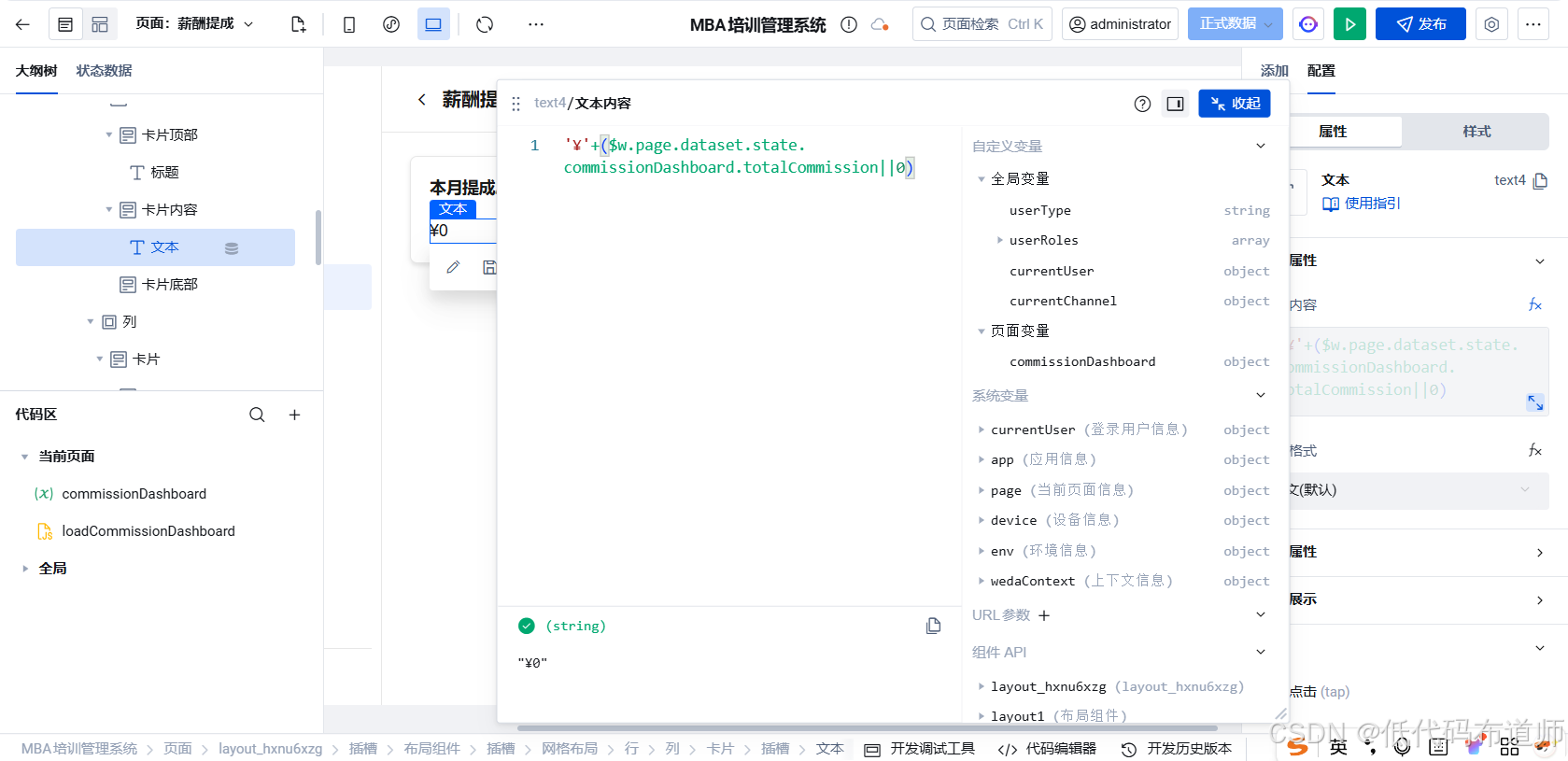This screenshot has width=1568, height=761.
Task: Add new item in 代码区
Action: coord(294,415)
